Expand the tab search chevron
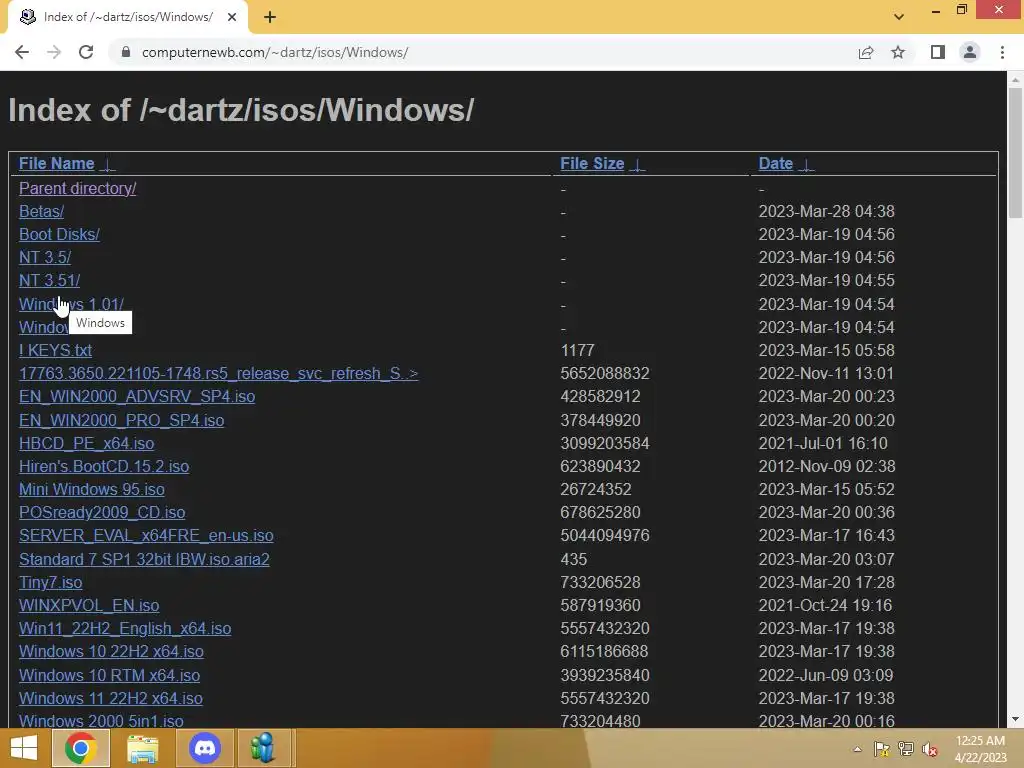 pos(899,17)
